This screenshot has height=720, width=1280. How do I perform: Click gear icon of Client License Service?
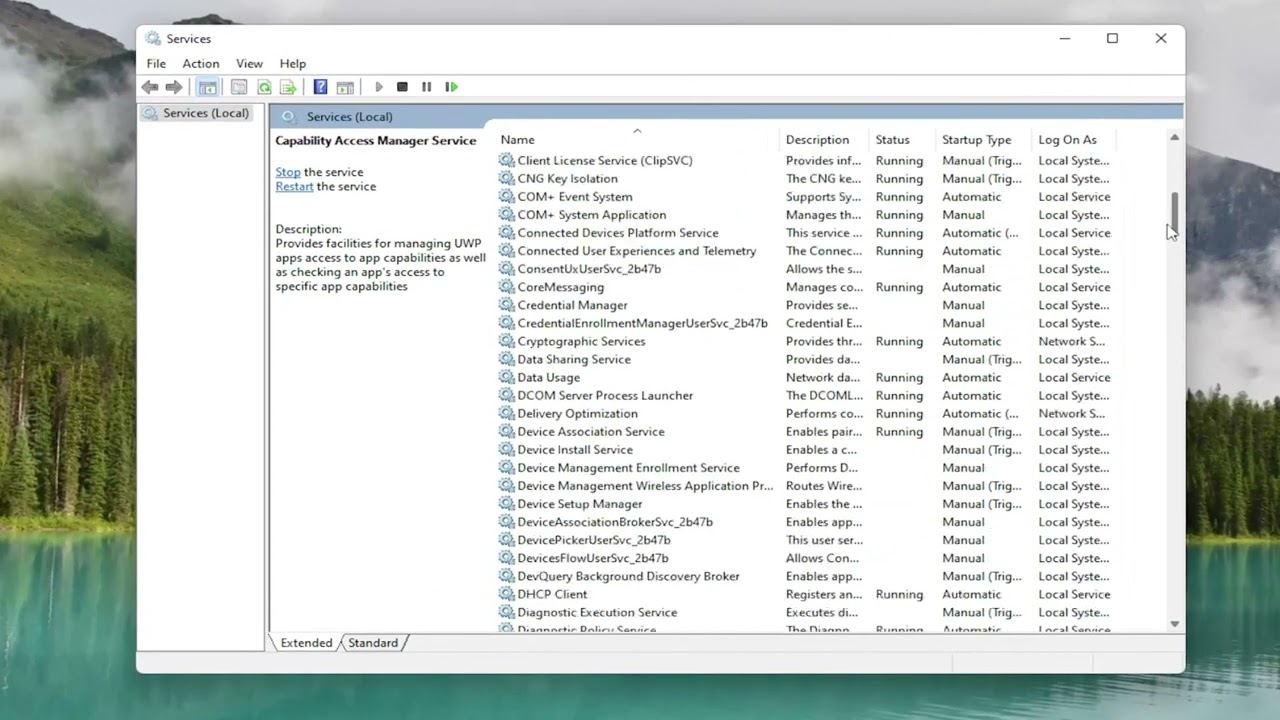(x=507, y=160)
